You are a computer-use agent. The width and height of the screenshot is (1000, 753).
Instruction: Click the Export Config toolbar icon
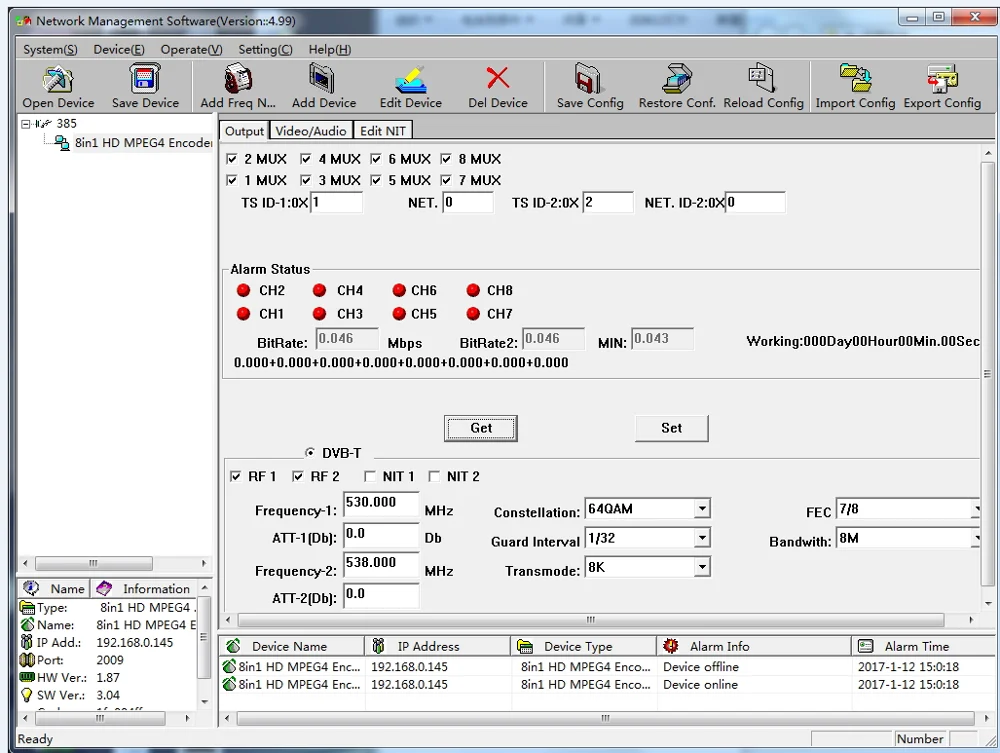pos(942,79)
